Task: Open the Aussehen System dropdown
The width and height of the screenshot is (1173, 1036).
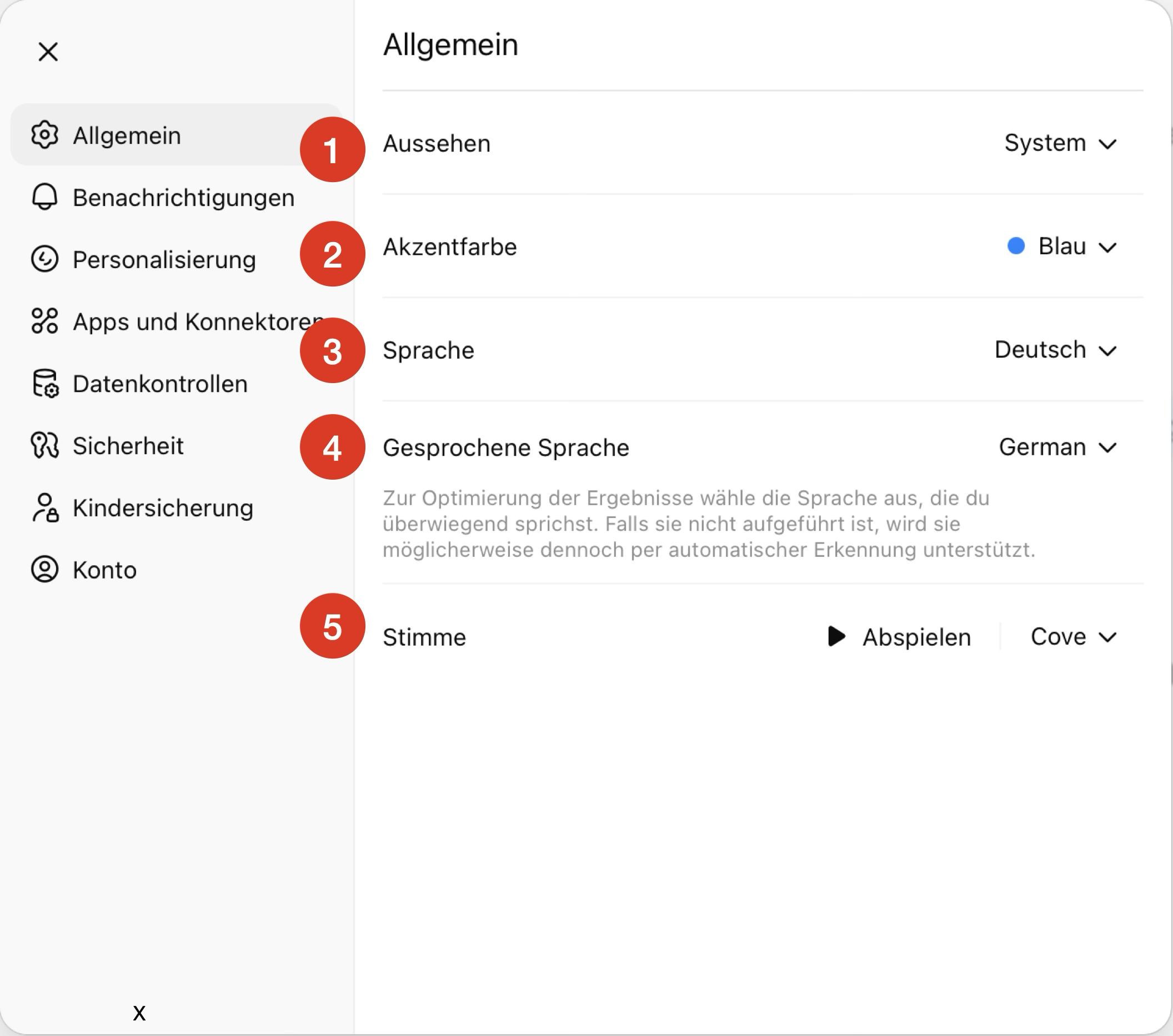Action: 1060,143
